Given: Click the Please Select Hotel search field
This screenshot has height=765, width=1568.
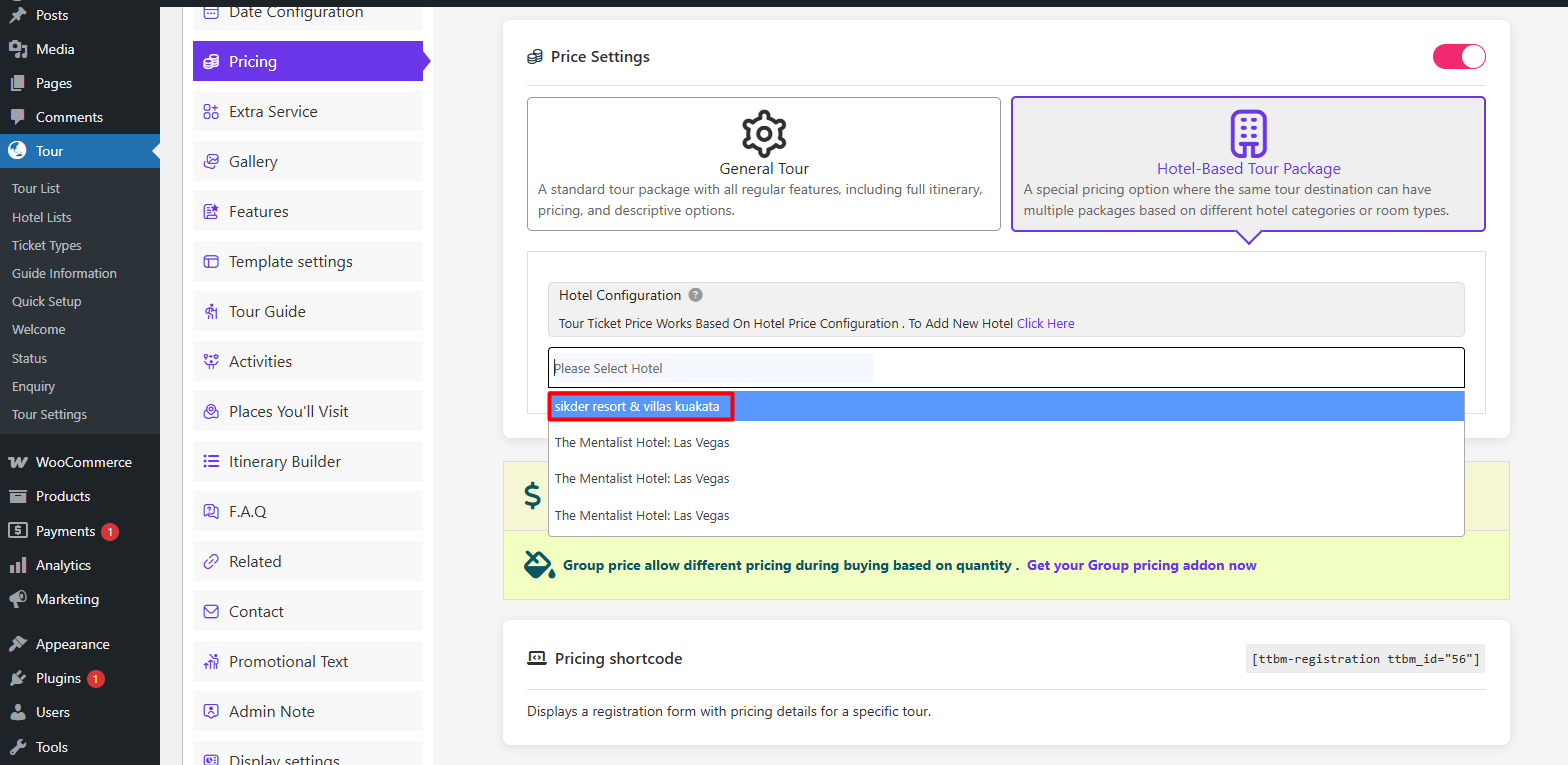Looking at the screenshot, I should 712,368.
